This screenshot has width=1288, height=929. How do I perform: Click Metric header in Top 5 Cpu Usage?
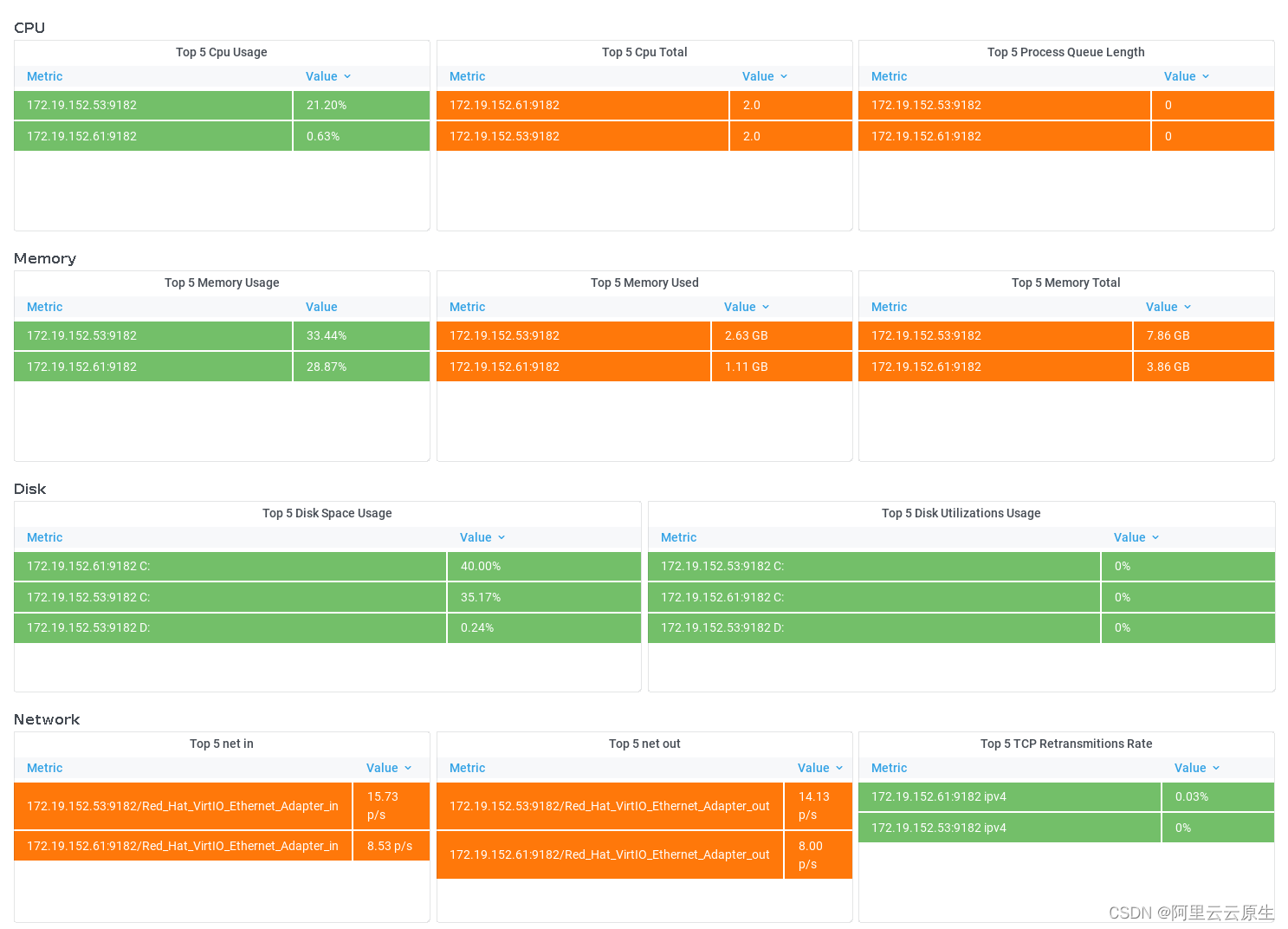pyautogui.click(x=45, y=76)
